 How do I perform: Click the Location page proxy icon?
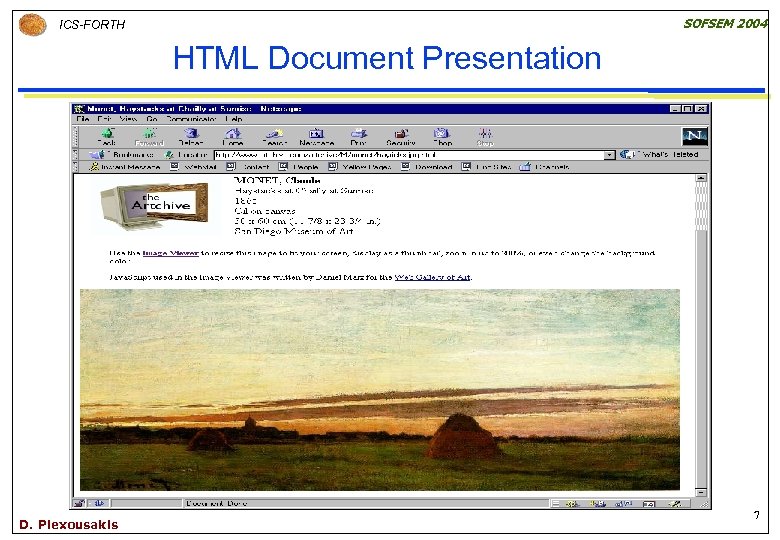(x=170, y=155)
